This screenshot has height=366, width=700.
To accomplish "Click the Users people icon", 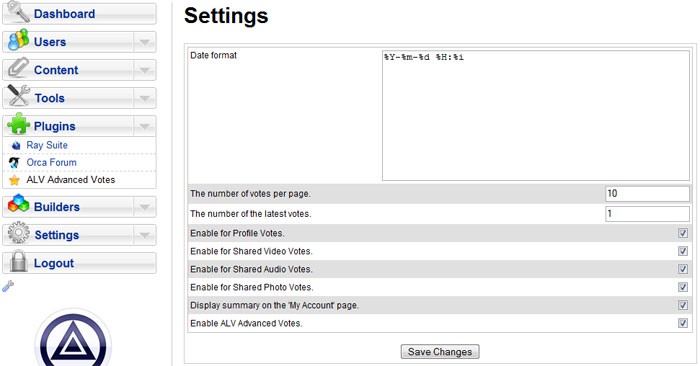I will tap(18, 40).
